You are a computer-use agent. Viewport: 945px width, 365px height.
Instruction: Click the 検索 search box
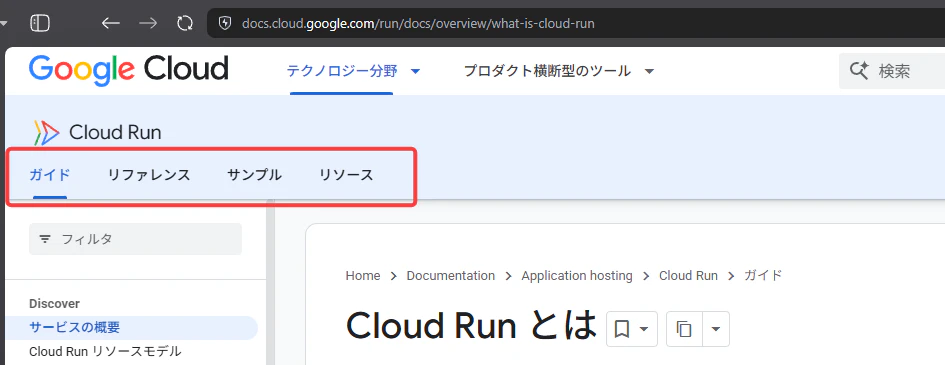tap(892, 71)
